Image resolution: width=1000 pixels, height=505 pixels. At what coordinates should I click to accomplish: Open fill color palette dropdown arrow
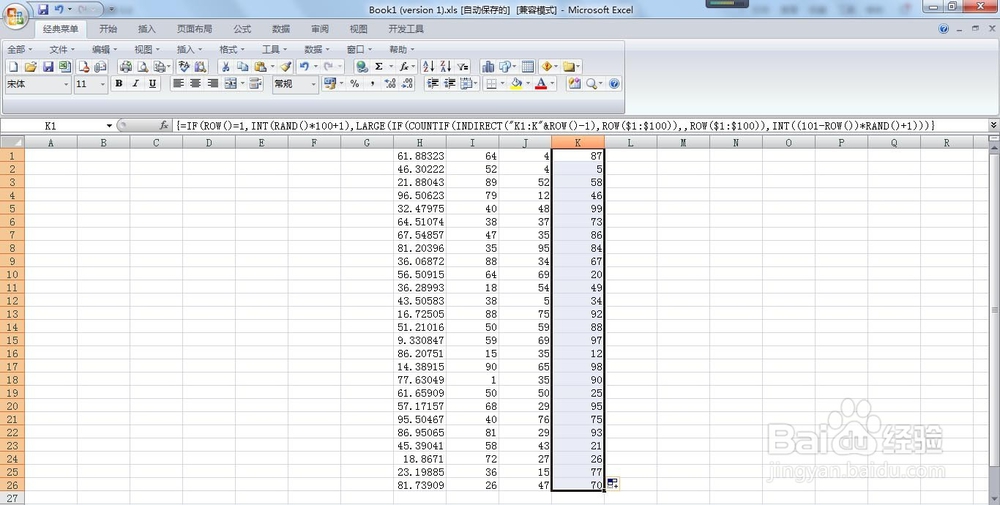click(528, 84)
